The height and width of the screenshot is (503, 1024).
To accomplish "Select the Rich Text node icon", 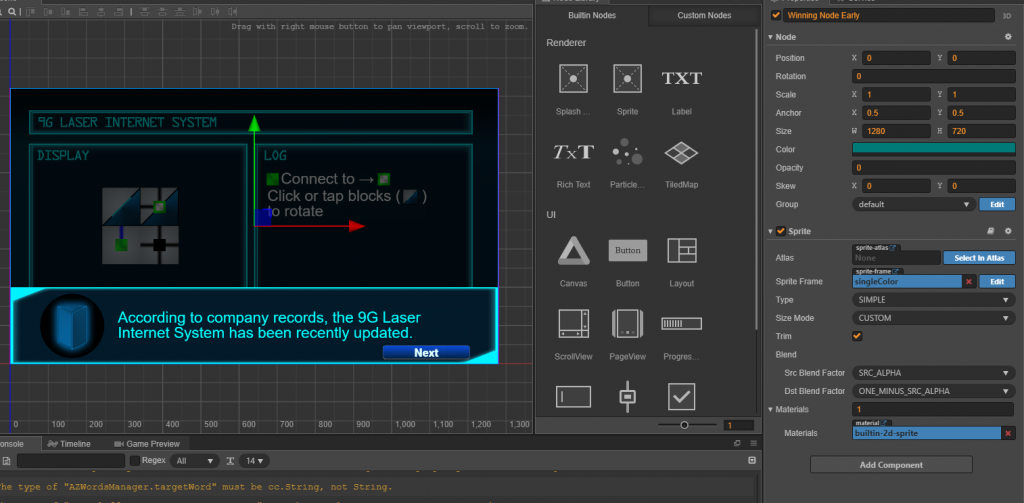I will [x=573, y=152].
